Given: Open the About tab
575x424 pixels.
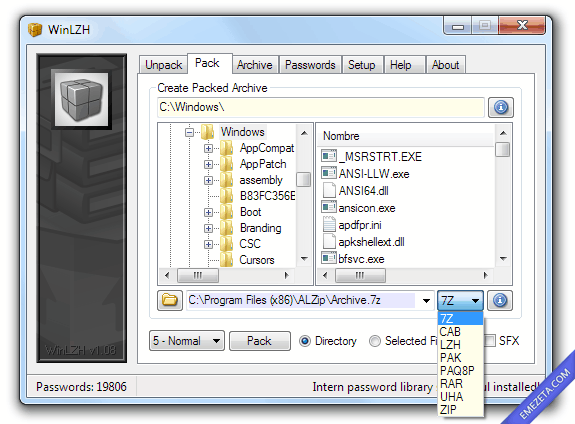Looking at the screenshot, I should (446, 65).
